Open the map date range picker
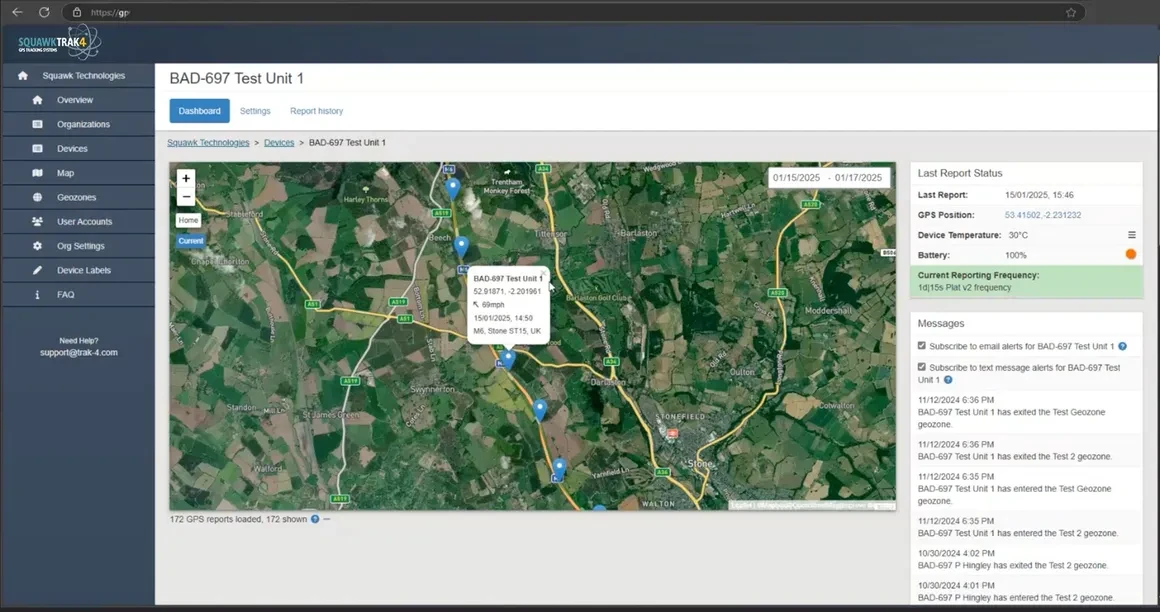The height and width of the screenshot is (612, 1160). (828, 178)
